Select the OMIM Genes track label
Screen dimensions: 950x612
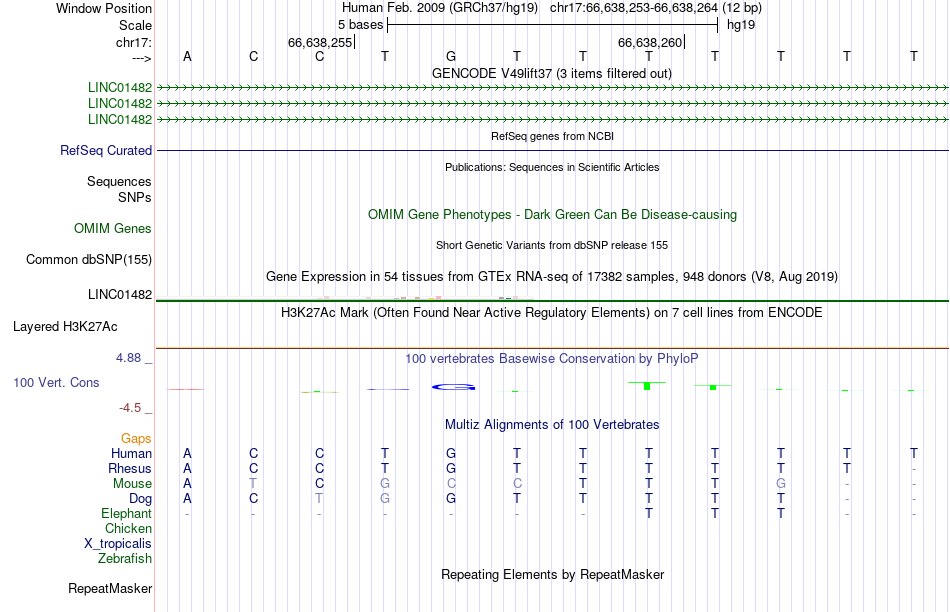pyautogui.click(x=113, y=228)
